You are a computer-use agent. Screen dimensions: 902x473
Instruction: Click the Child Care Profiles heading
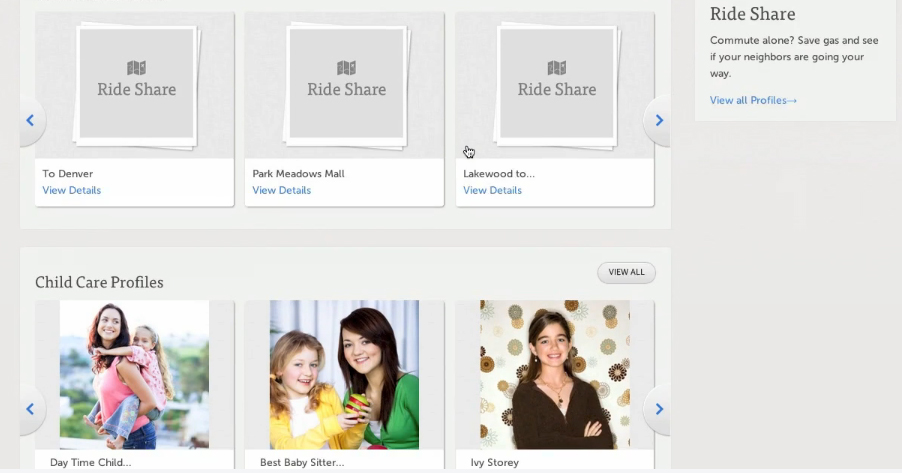99,282
